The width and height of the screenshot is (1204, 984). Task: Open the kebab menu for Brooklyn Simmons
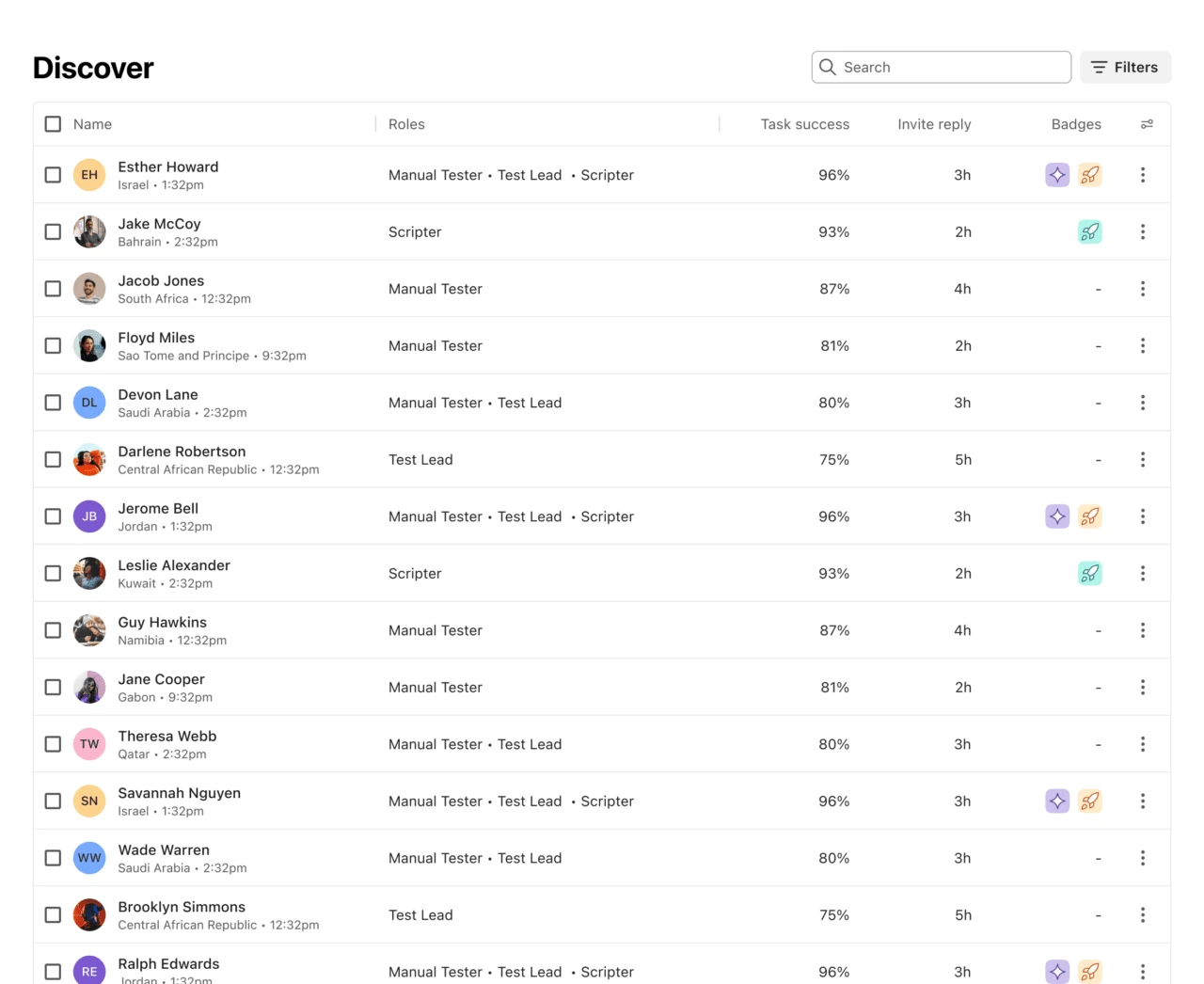coord(1143,914)
